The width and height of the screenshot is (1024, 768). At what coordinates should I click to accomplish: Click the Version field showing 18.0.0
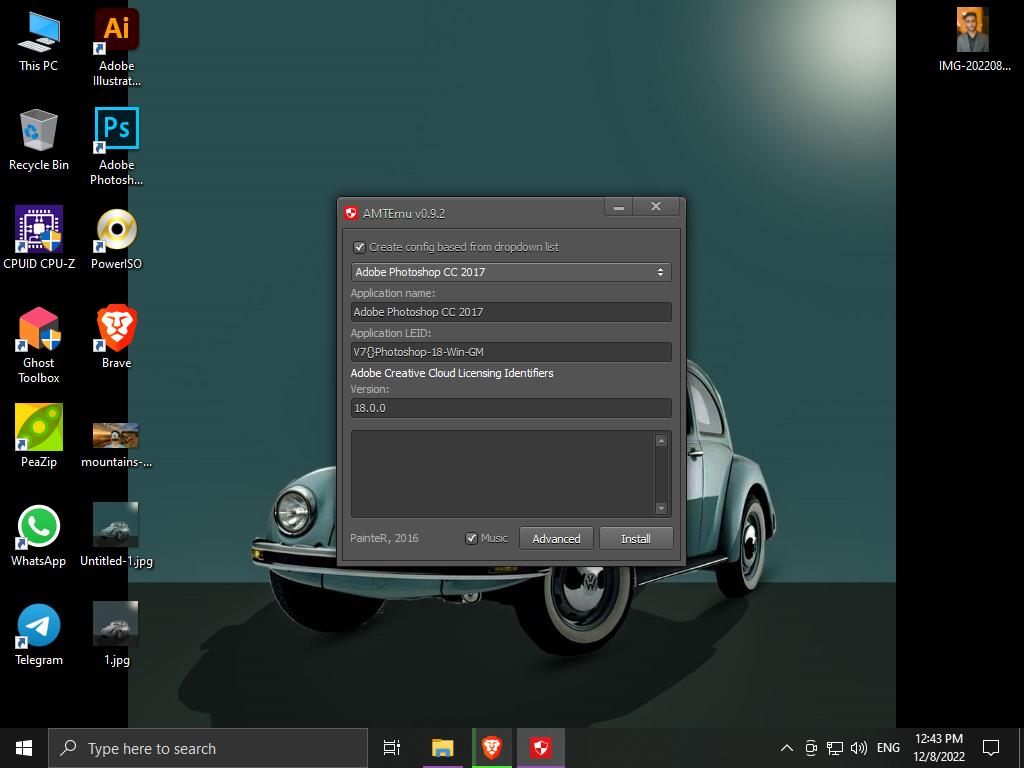pyautogui.click(x=510, y=408)
